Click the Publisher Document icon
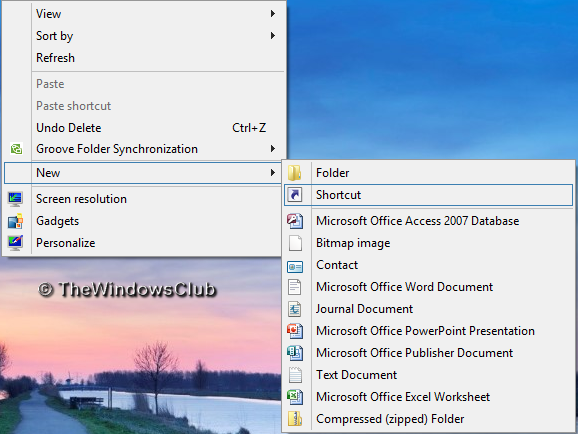578x434 pixels. click(x=295, y=353)
